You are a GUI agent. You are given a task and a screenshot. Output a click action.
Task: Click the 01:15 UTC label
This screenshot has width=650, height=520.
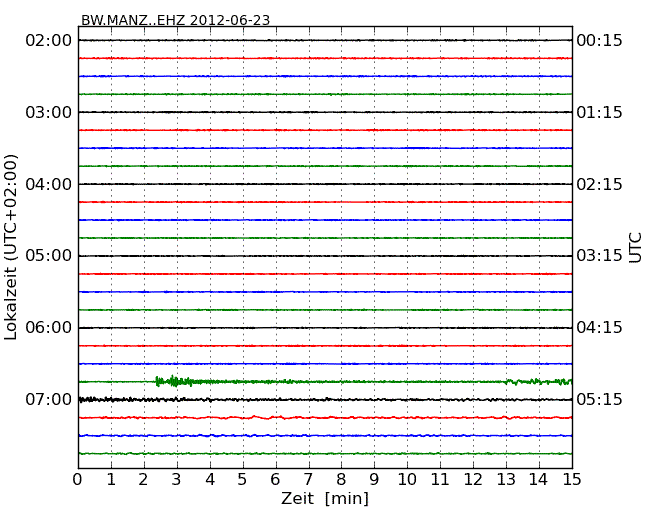pos(599,112)
